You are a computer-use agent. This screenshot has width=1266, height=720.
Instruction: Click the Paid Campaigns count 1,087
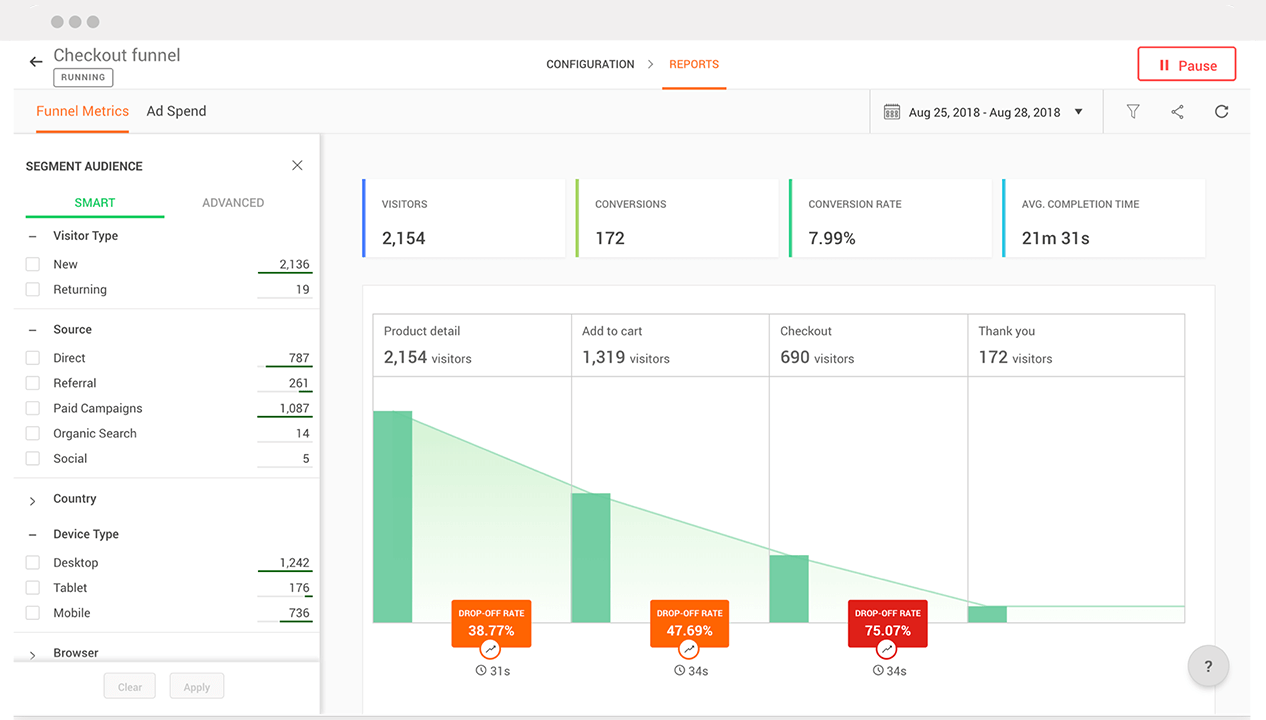pos(294,408)
